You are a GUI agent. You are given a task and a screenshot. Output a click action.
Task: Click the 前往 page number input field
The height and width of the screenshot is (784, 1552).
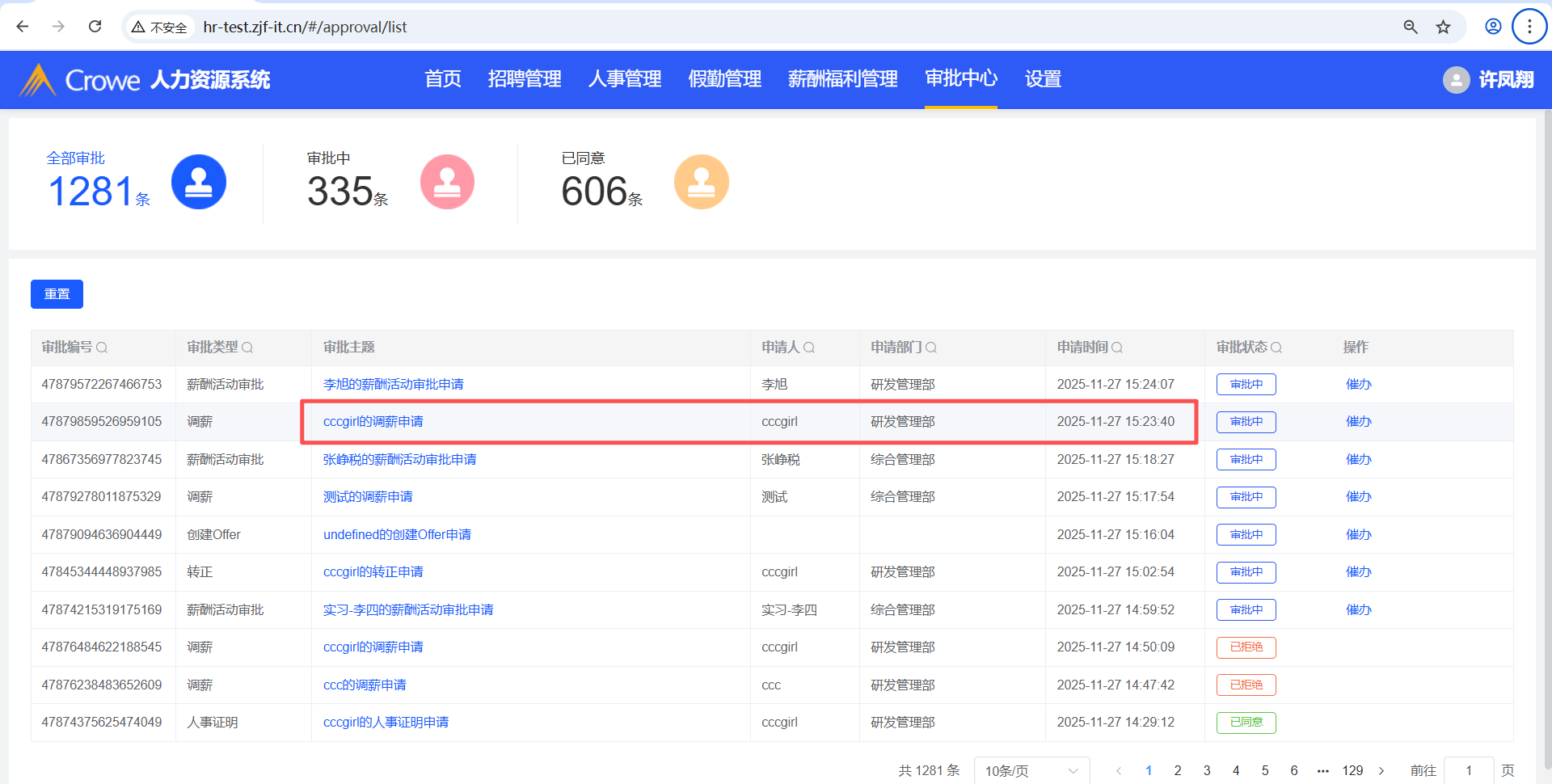click(1468, 770)
